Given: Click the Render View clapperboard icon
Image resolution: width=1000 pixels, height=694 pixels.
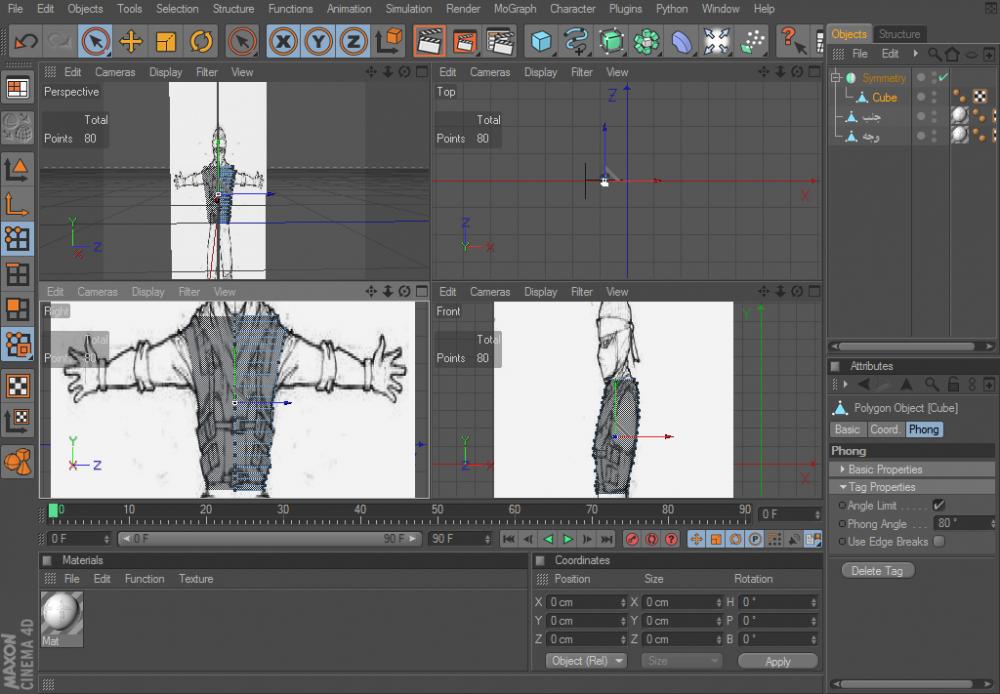Looking at the screenshot, I should (x=430, y=41).
